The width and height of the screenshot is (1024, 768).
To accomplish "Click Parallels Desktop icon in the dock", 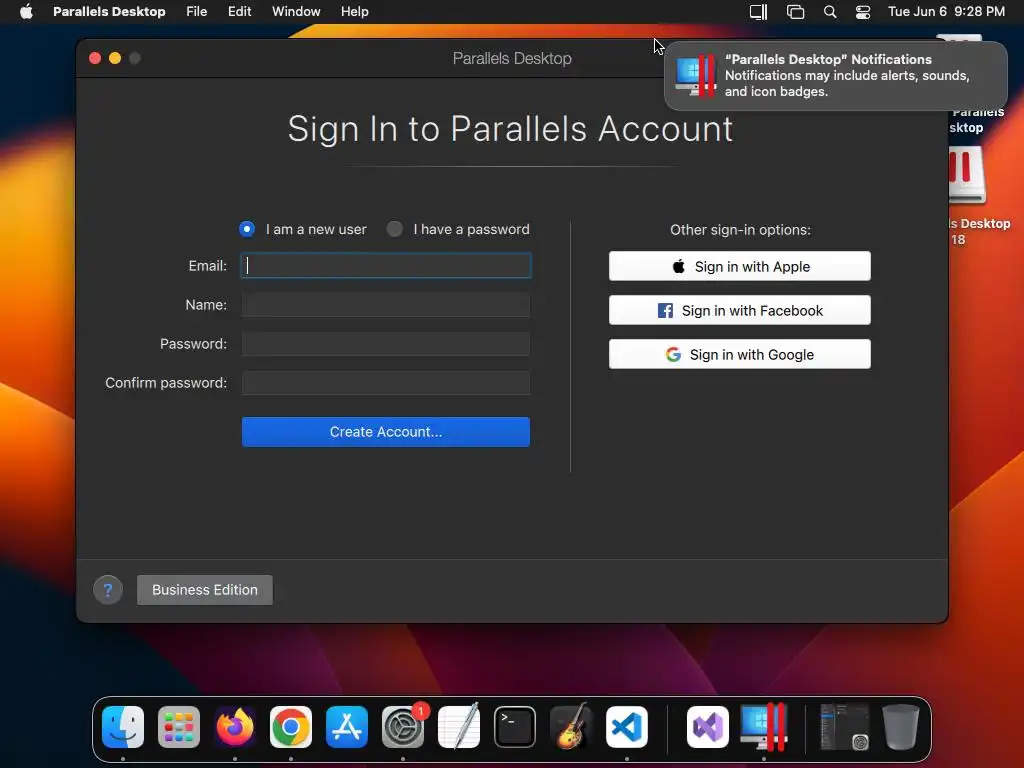I will pos(764,727).
